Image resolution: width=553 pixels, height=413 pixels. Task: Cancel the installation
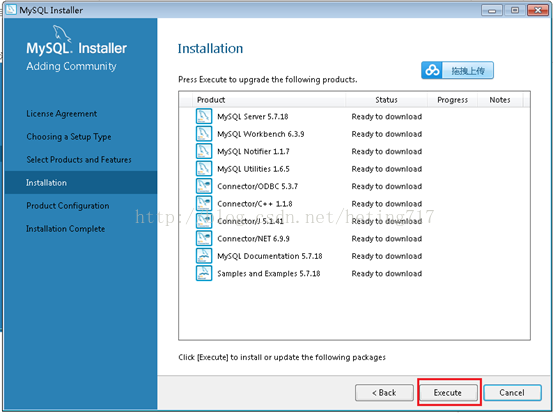512,393
